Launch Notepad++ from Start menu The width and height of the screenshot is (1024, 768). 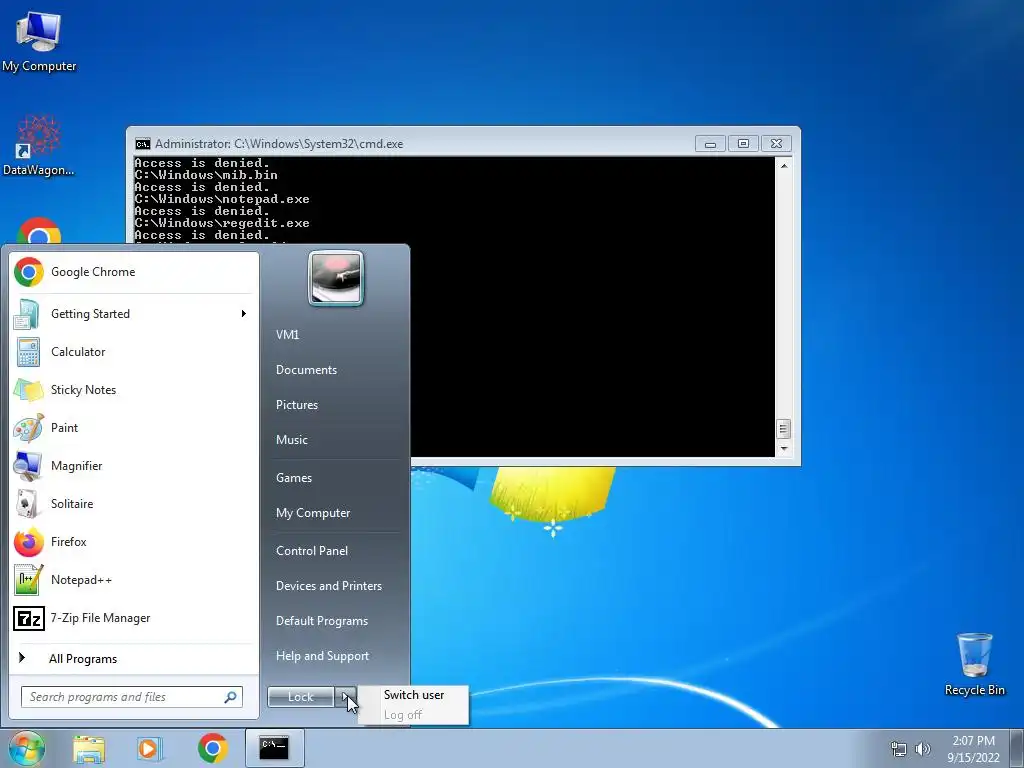(x=133, y=580)
